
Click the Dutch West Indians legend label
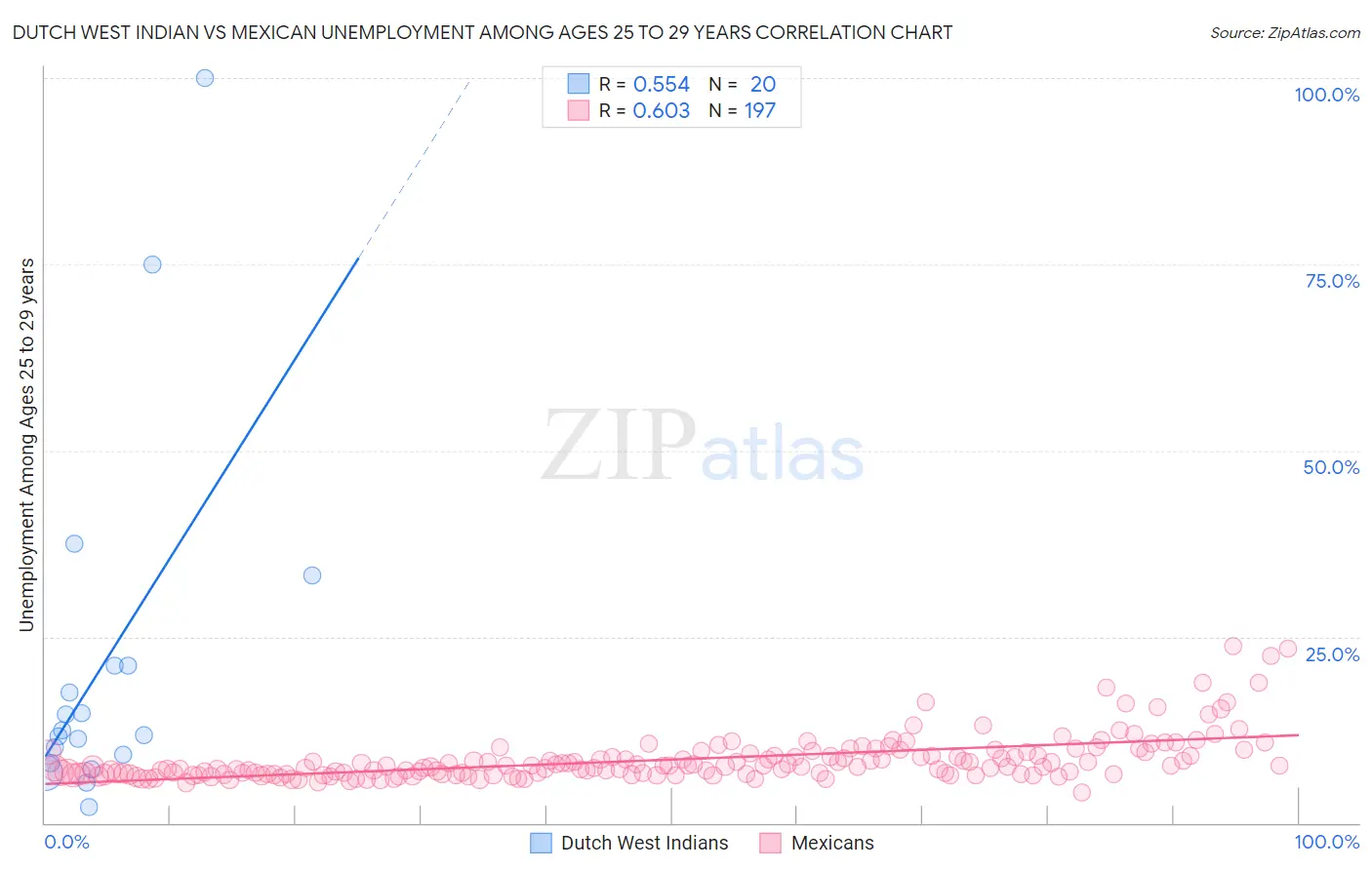pyautogui.click(x=644, y=844)
